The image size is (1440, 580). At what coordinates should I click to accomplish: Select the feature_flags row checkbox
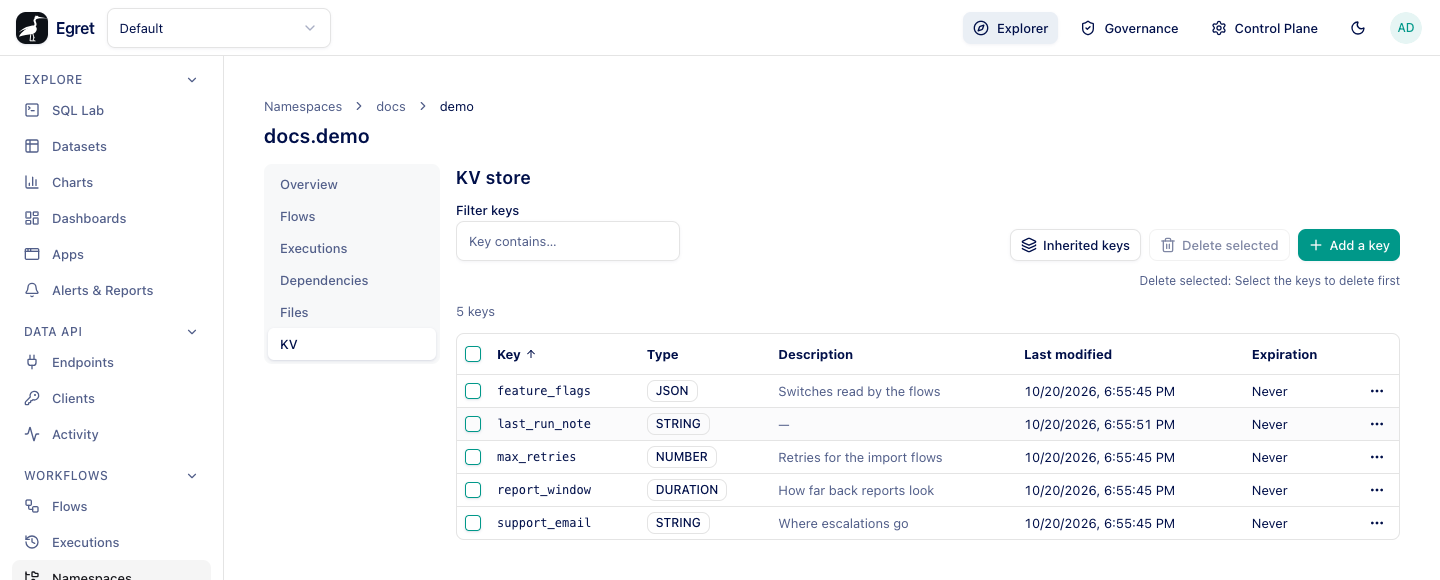[x=473, y=391]
